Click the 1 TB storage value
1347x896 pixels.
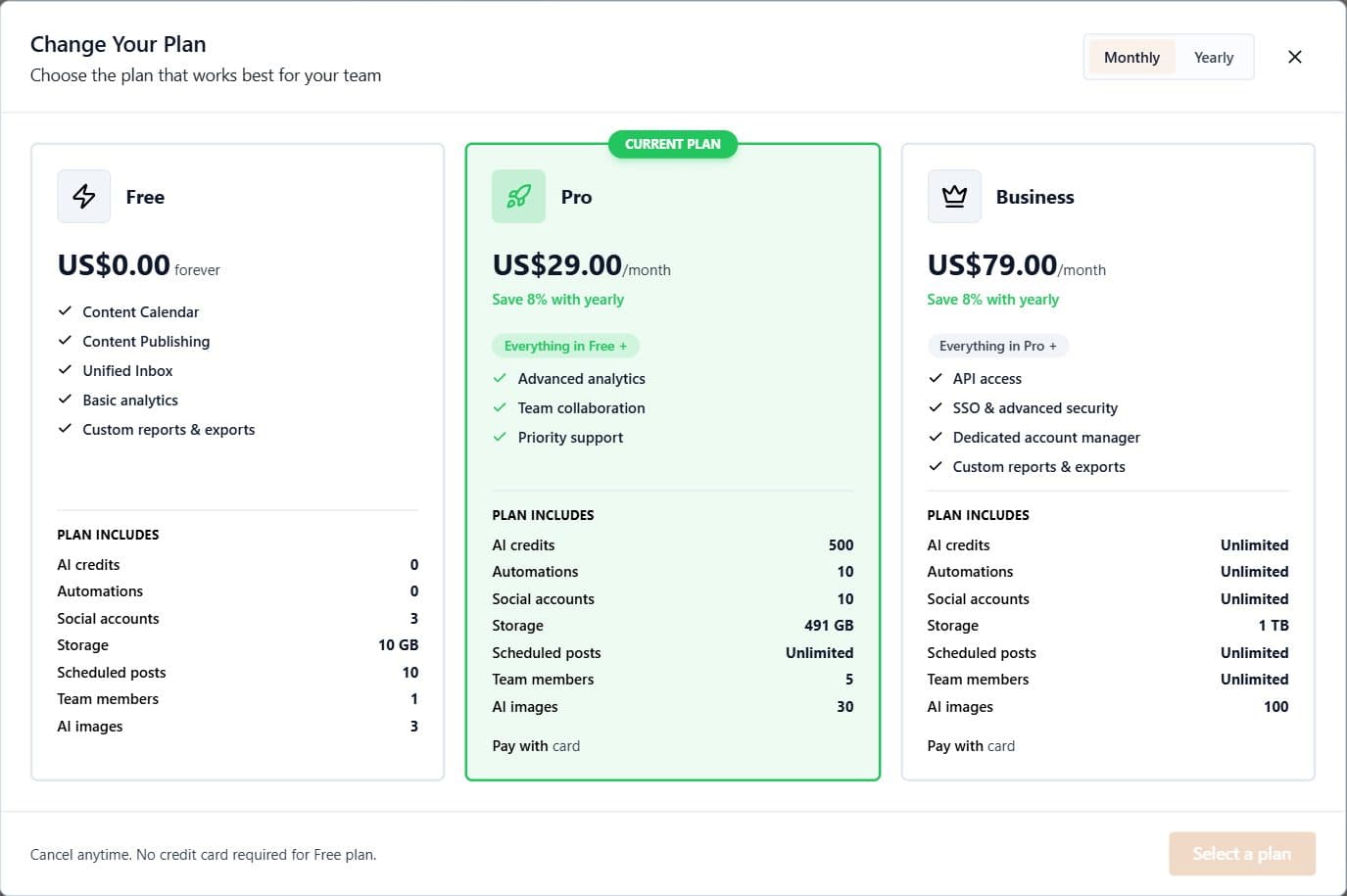pyautogui.click(x=1274, y=626)
